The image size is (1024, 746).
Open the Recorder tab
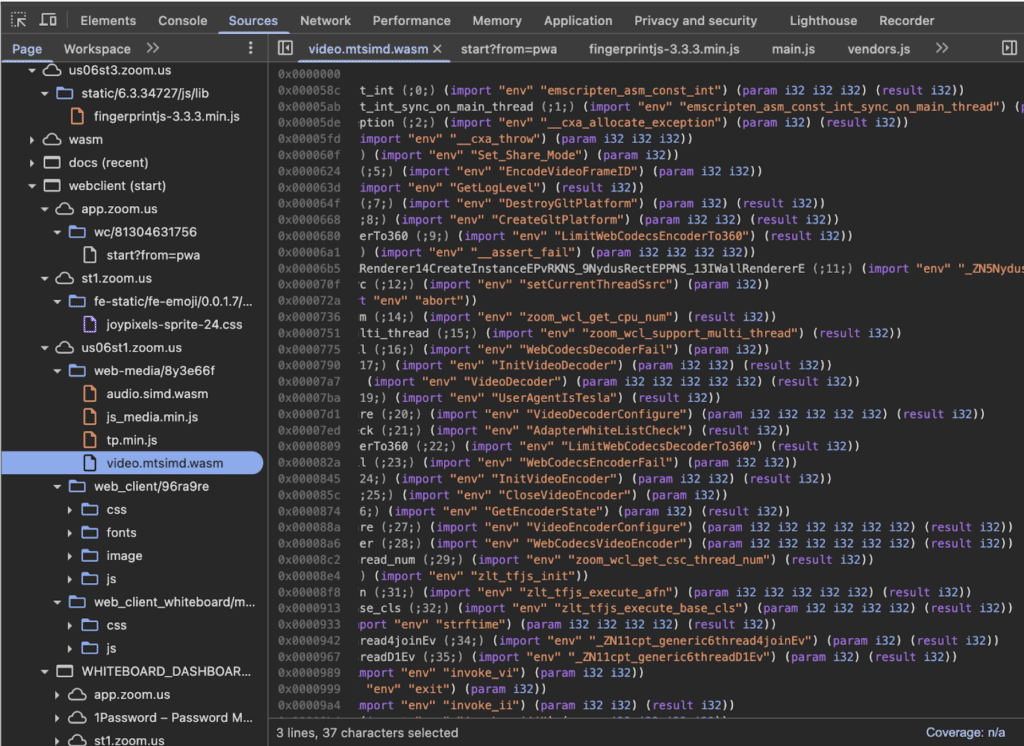906,20
